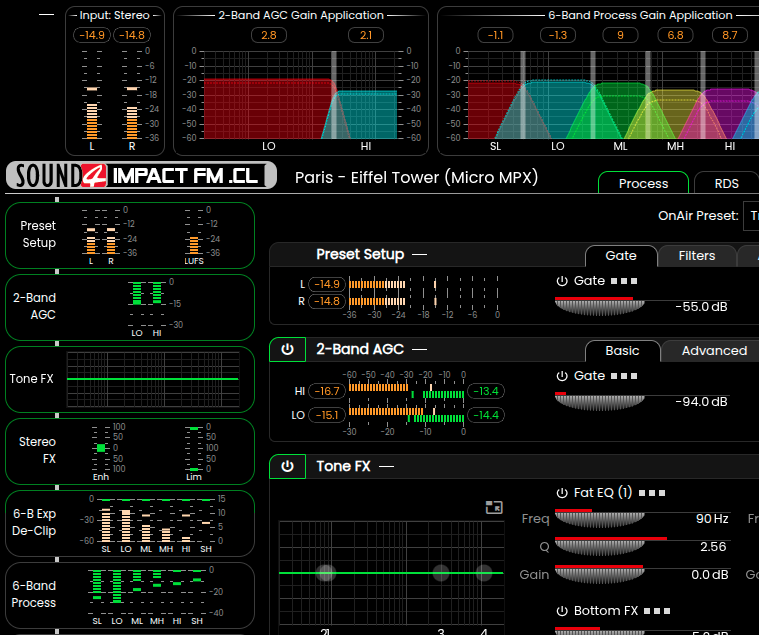Click the AGC HI output value -13.4
This screenshot has width=759, height=635.
(x=486, y=391)
